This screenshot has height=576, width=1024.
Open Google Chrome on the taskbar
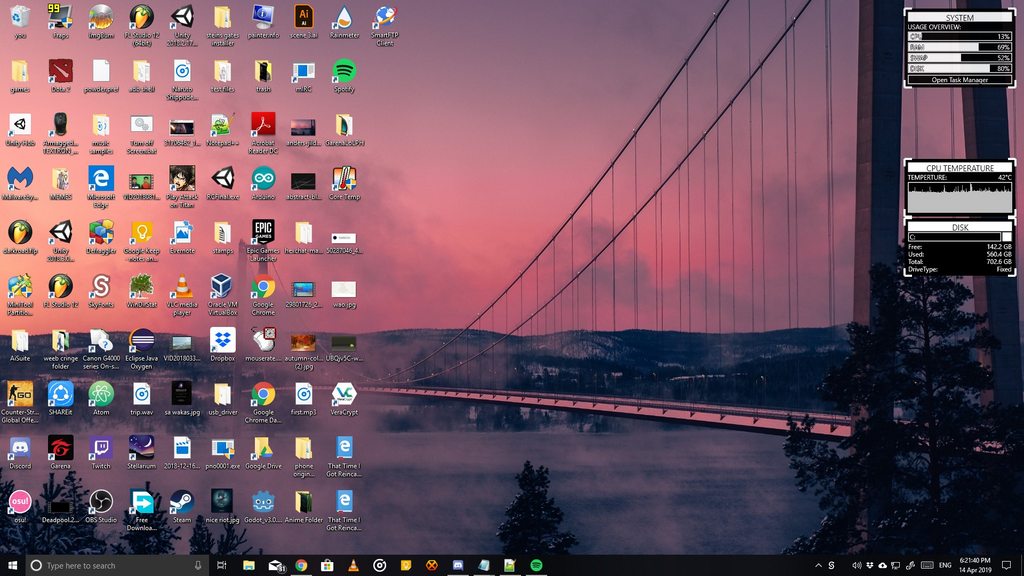(x=302, y=565)
